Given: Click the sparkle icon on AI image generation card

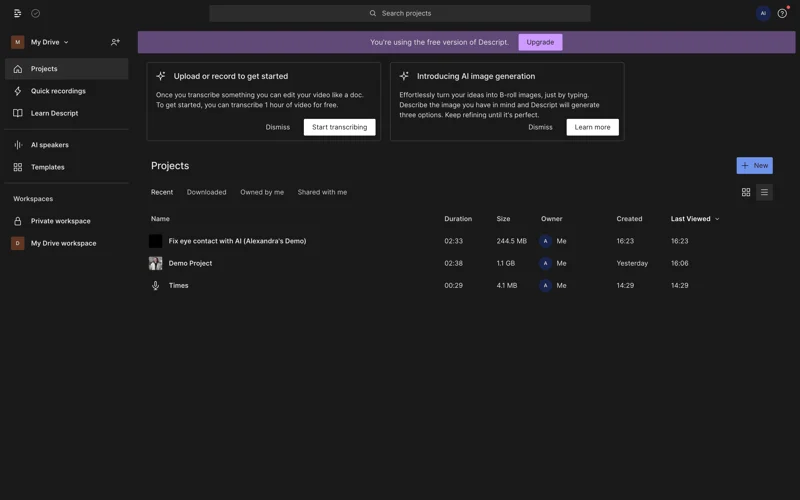Looking at the screenshot, I should 404,76.
